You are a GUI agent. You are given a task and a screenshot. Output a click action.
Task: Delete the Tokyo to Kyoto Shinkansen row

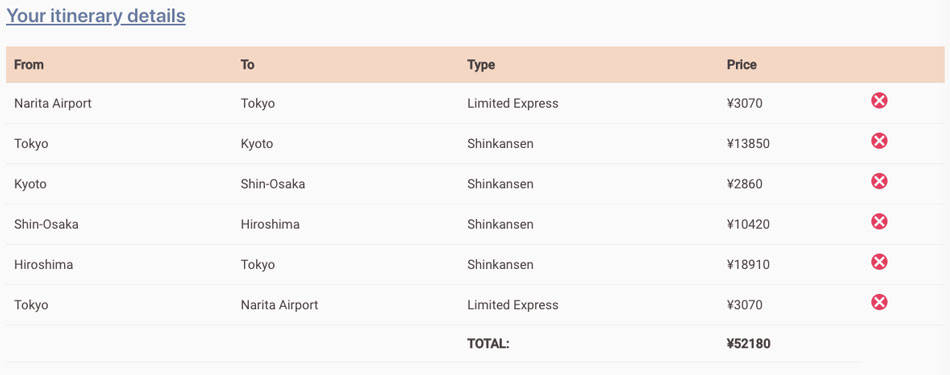pyautogui.click(x=879, y=141)
